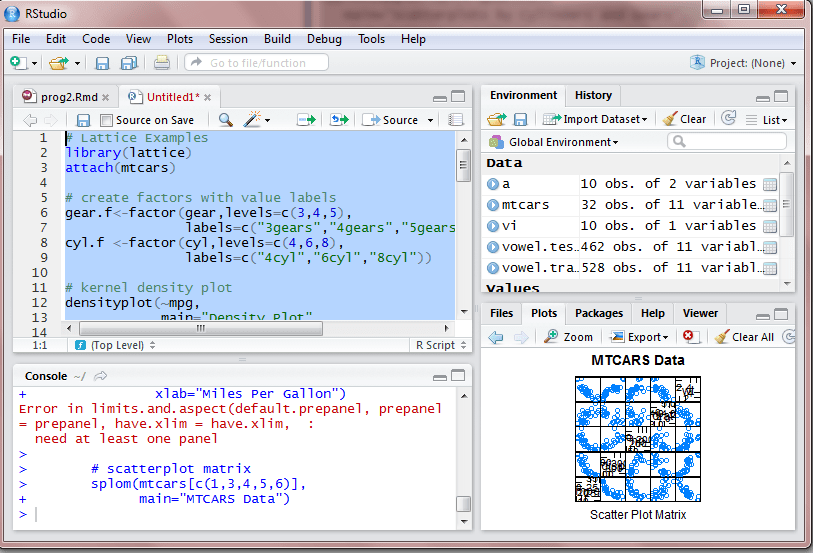Open the Tools menu
Viewport: 813px width, 553px height.
pos(371,39)
